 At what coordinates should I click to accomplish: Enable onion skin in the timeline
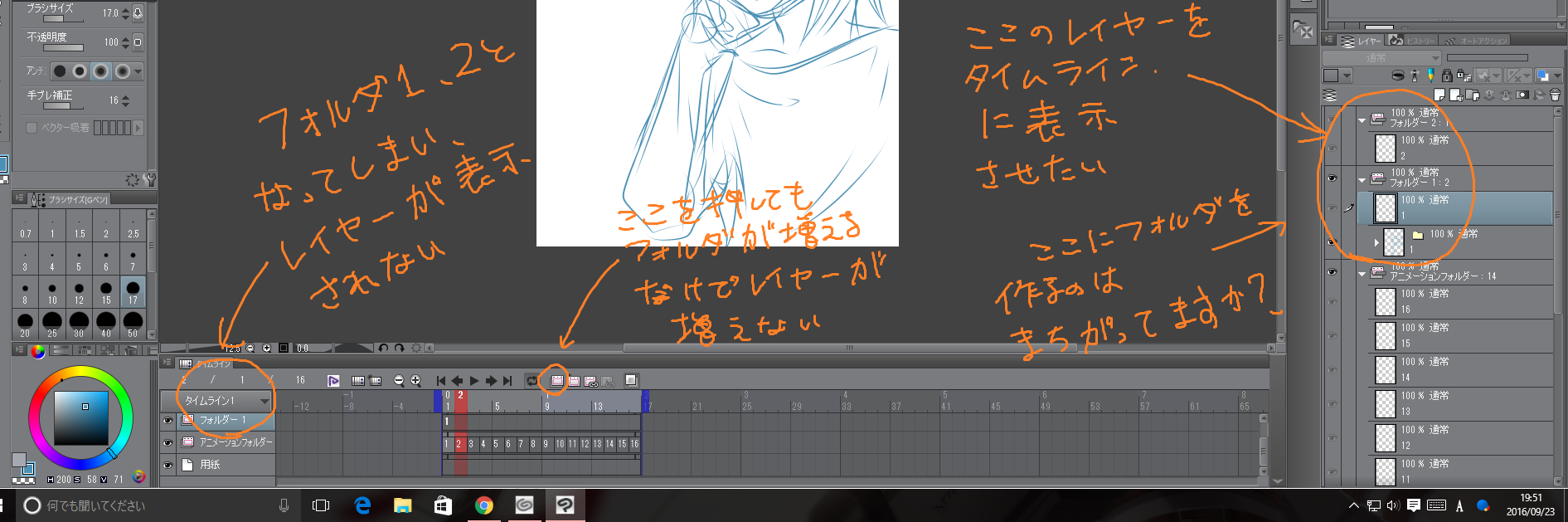[631, 380]
